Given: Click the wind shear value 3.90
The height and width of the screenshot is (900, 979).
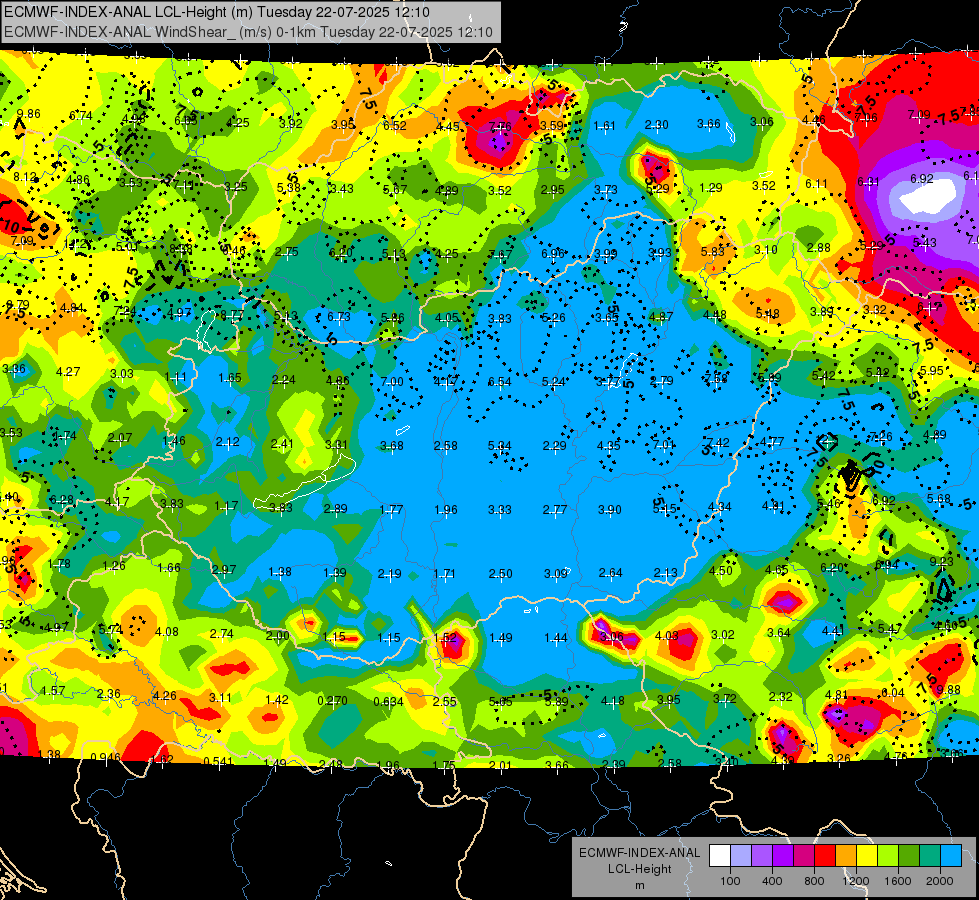Looking at the screenshot, I should coord(609,510).
